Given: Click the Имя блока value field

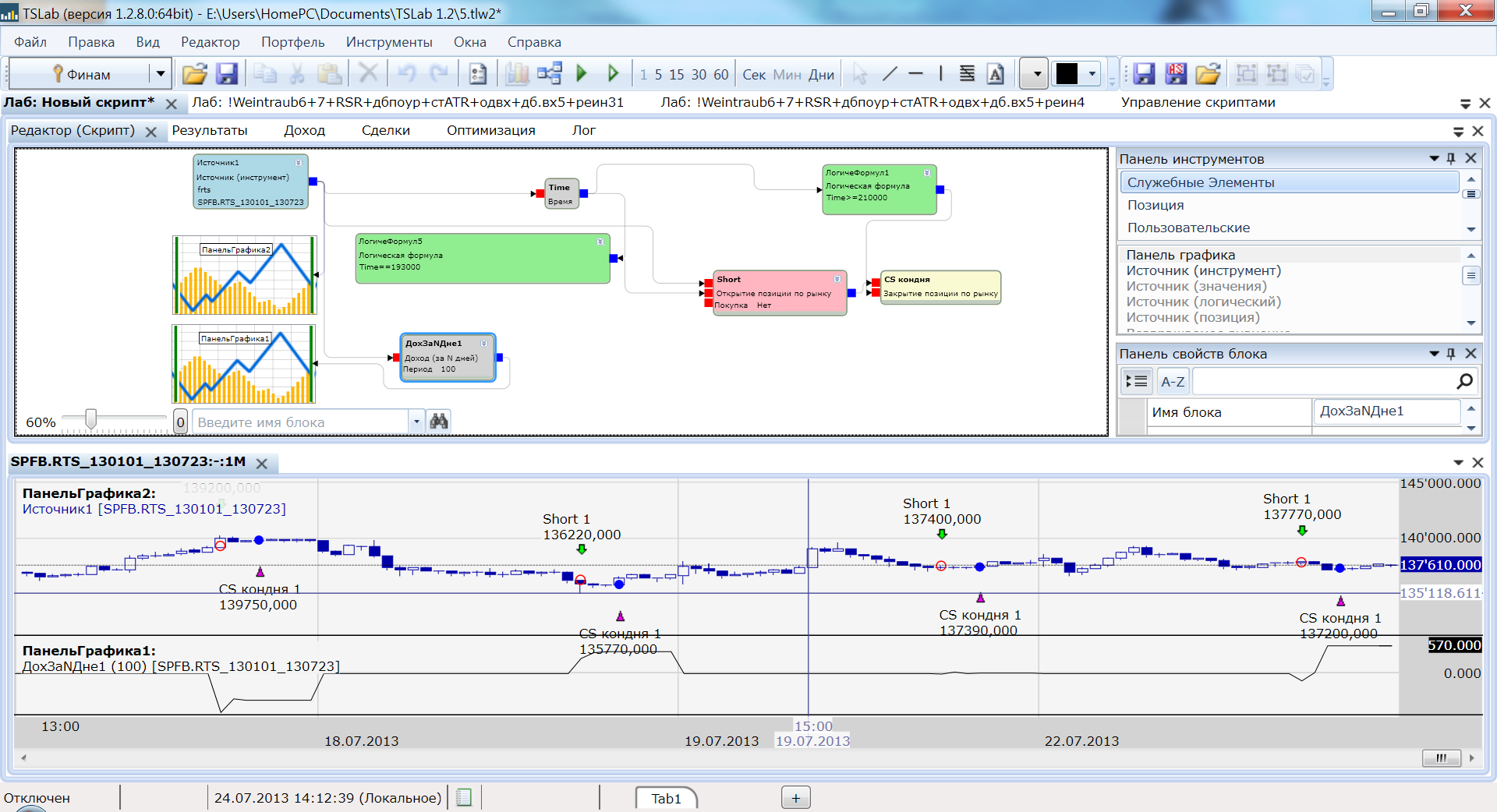Looking at the screenshot, I should tap(1386, 411).
